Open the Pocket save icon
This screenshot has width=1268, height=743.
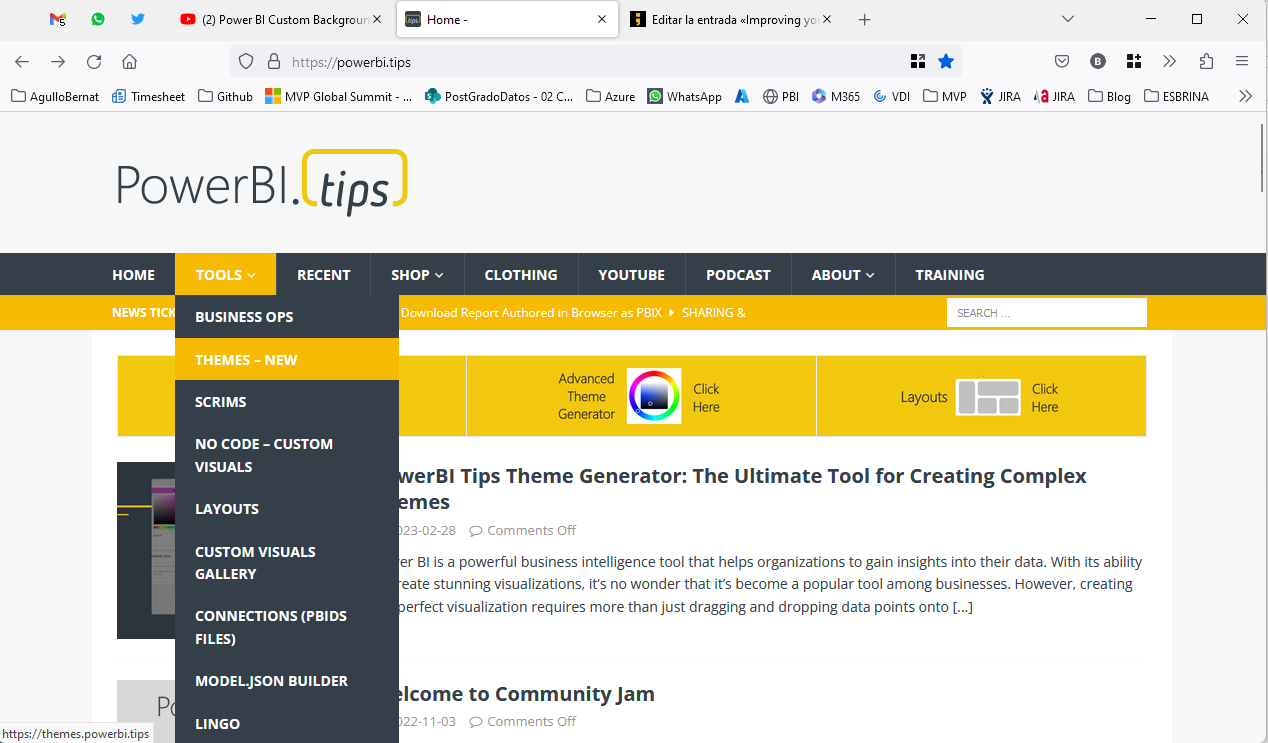click(x=1062, y=62)
